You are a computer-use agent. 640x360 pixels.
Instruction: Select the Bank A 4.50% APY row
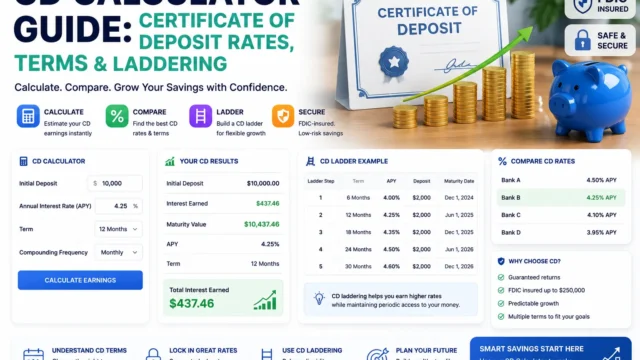click(x=560, y=180)
